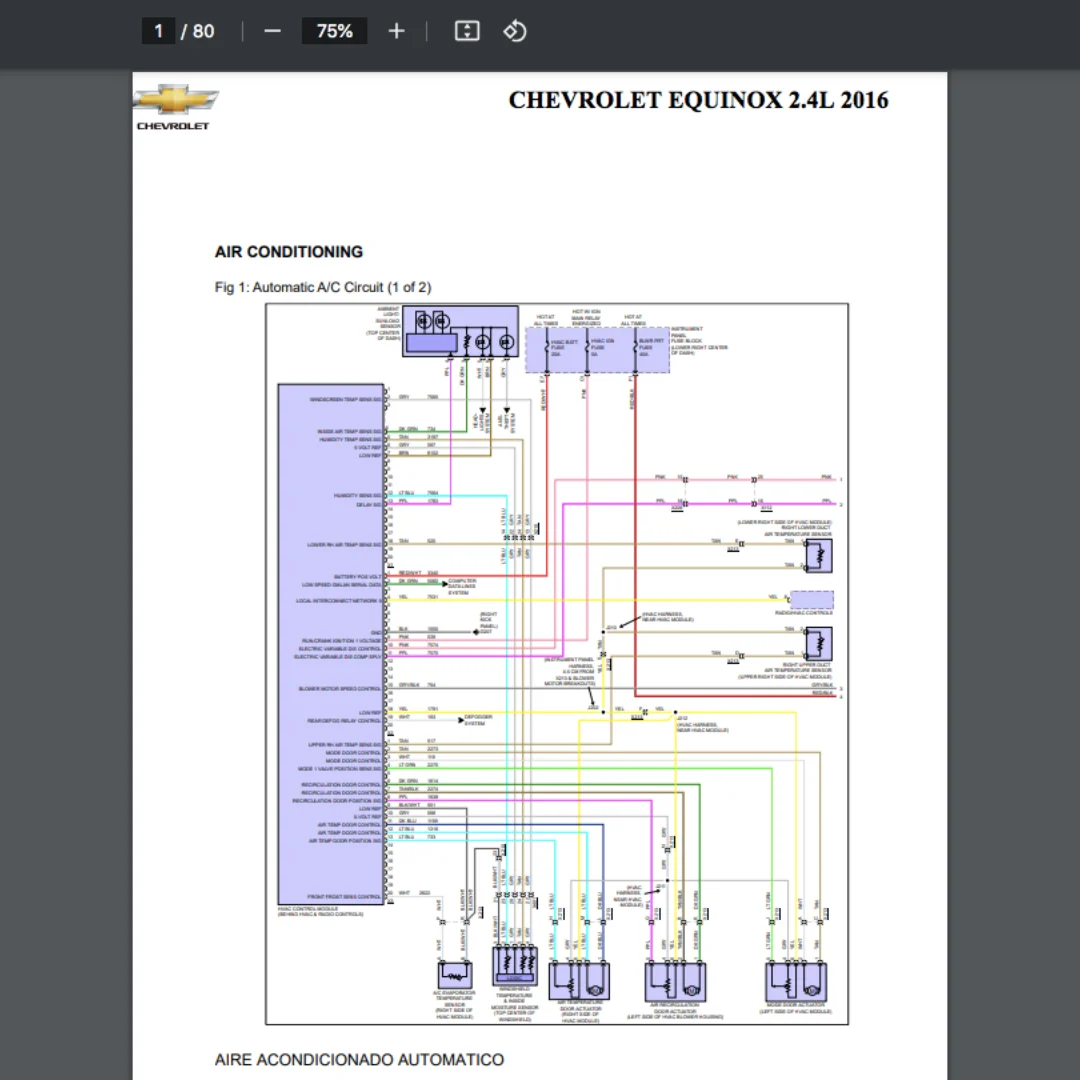
Task: Click the 75% zoom level field
Action: (334, 31)
